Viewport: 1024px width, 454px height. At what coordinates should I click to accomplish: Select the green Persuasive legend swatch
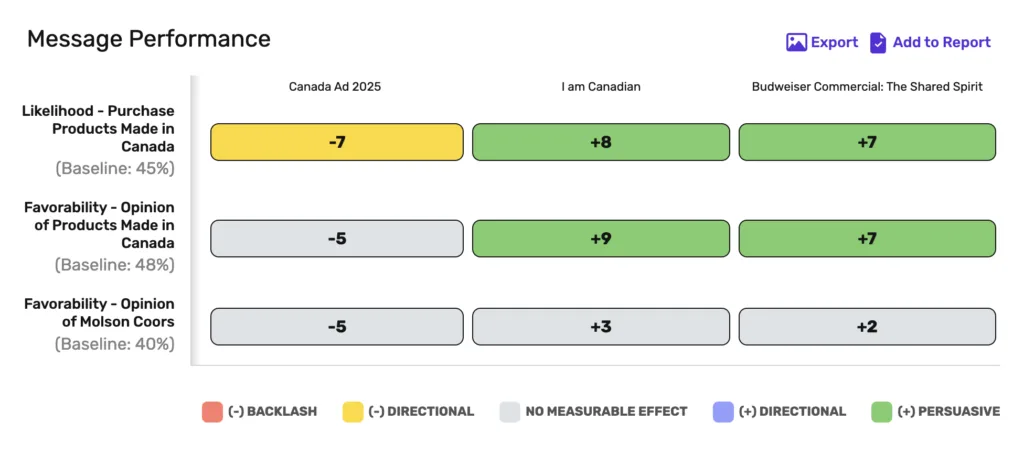(882, 412)
